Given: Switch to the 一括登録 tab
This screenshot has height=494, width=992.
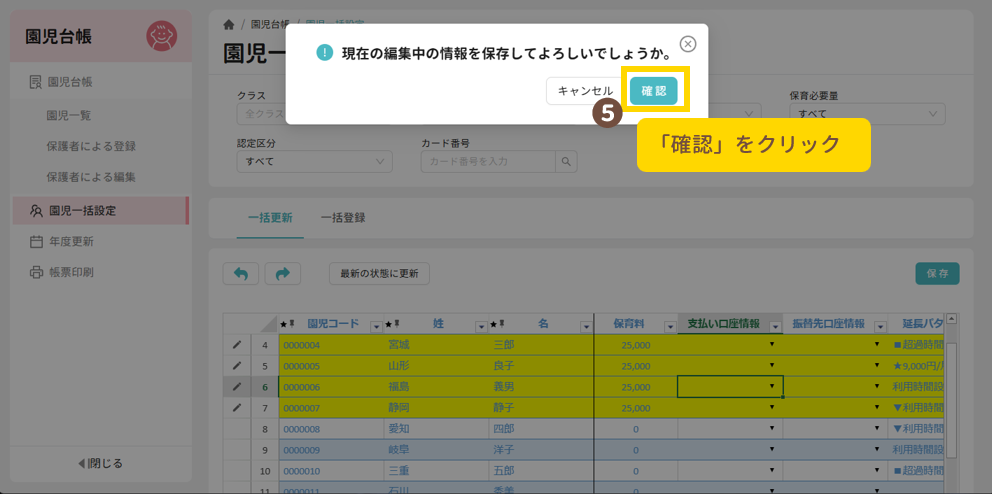Looking at the screenshot, I should click(x=343, y=217).
